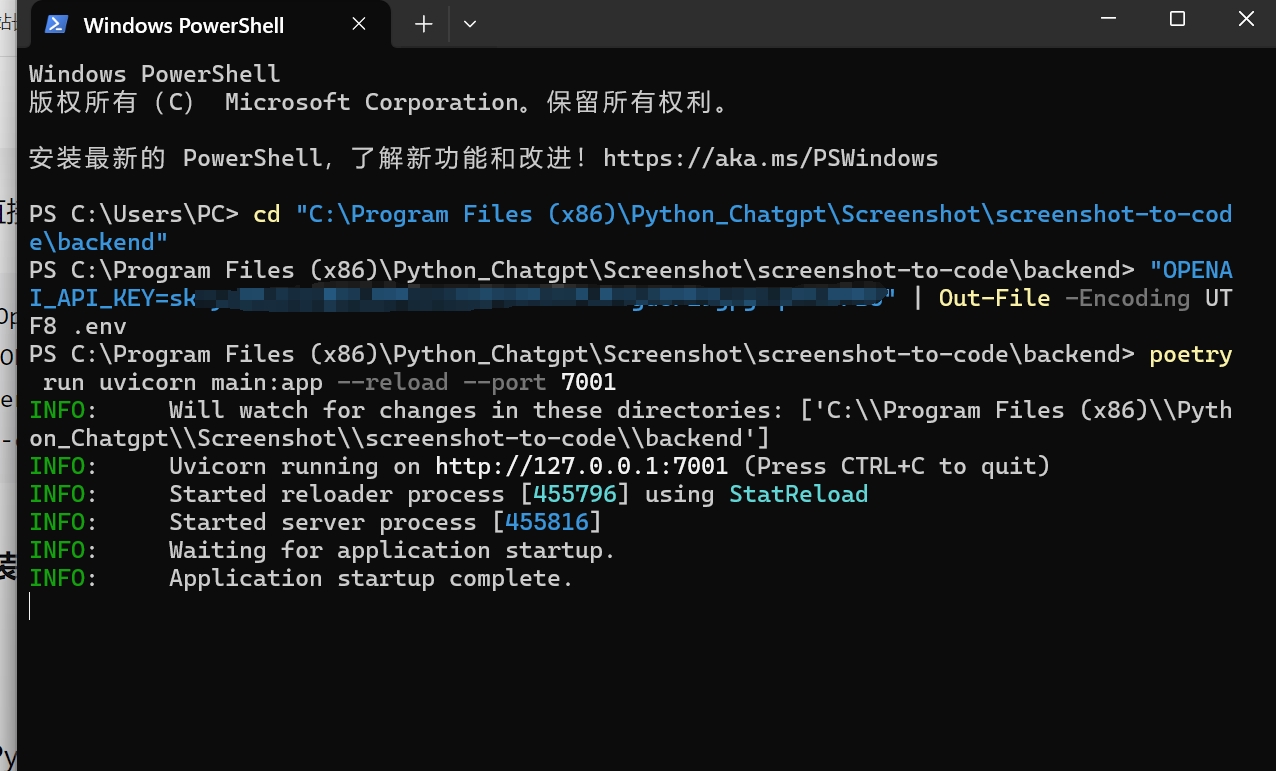Click the blinking cursor on the input line
Screen dimensions: 1276x771
coord(30,606)
